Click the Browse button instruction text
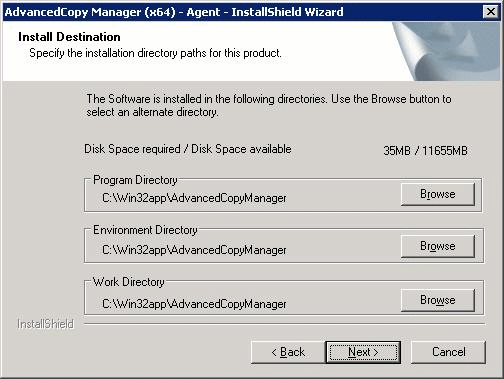 (269, 105)
